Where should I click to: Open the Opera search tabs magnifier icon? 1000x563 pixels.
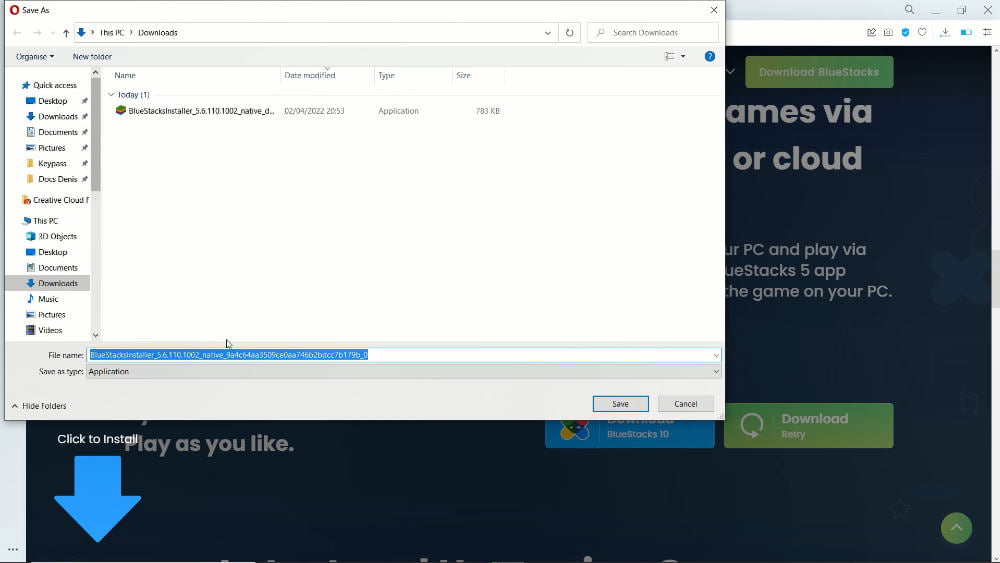(x=909, y=10)
